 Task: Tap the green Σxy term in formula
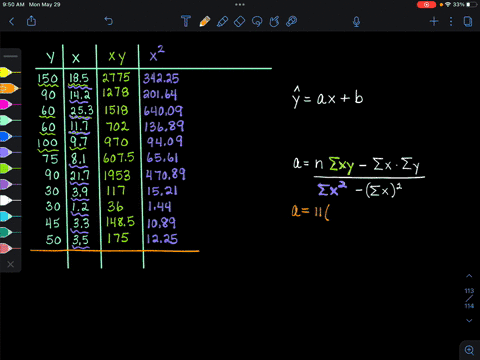click(x=341, y=165)
